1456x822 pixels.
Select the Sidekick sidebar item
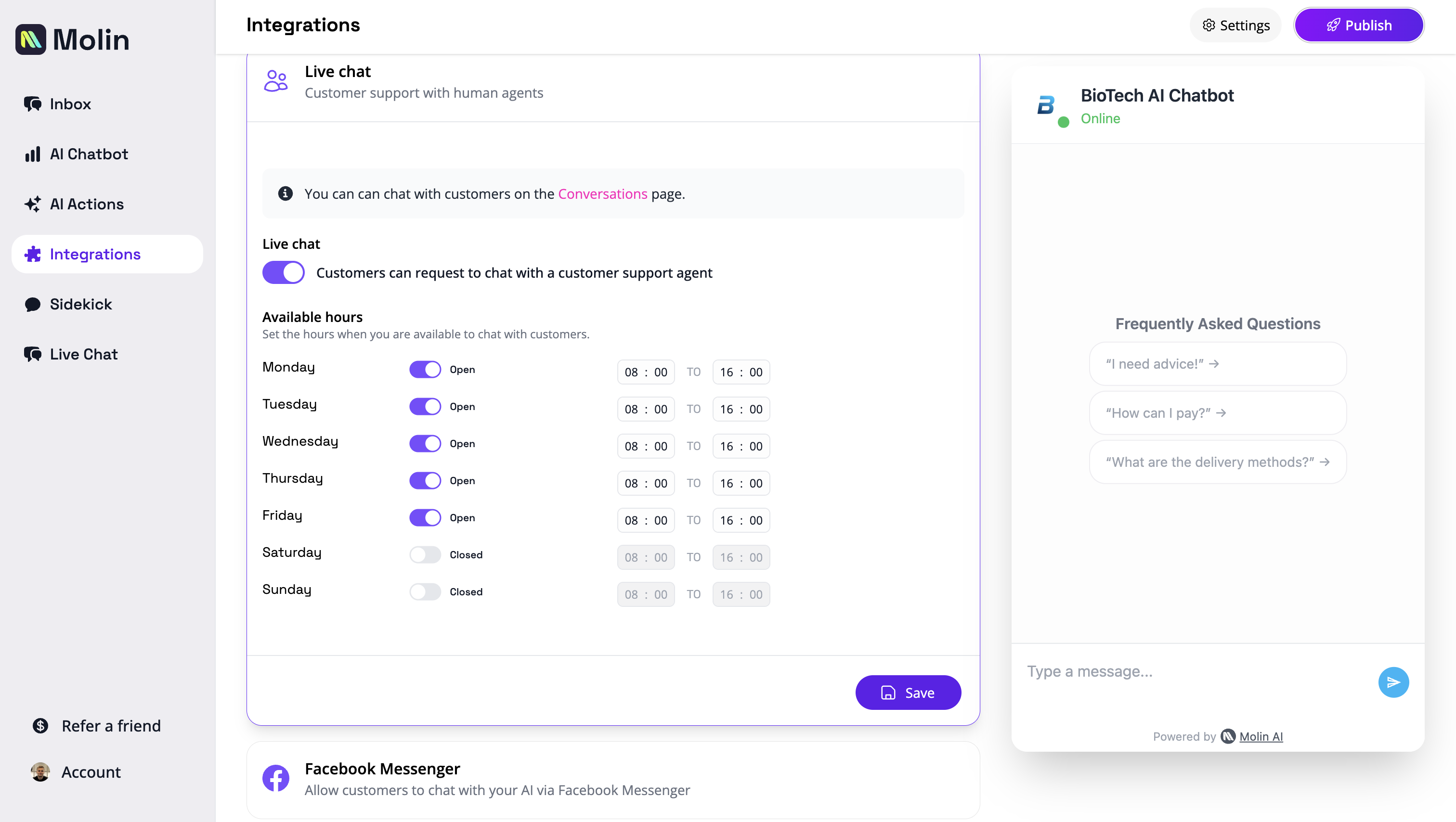[x=81, y=304]
